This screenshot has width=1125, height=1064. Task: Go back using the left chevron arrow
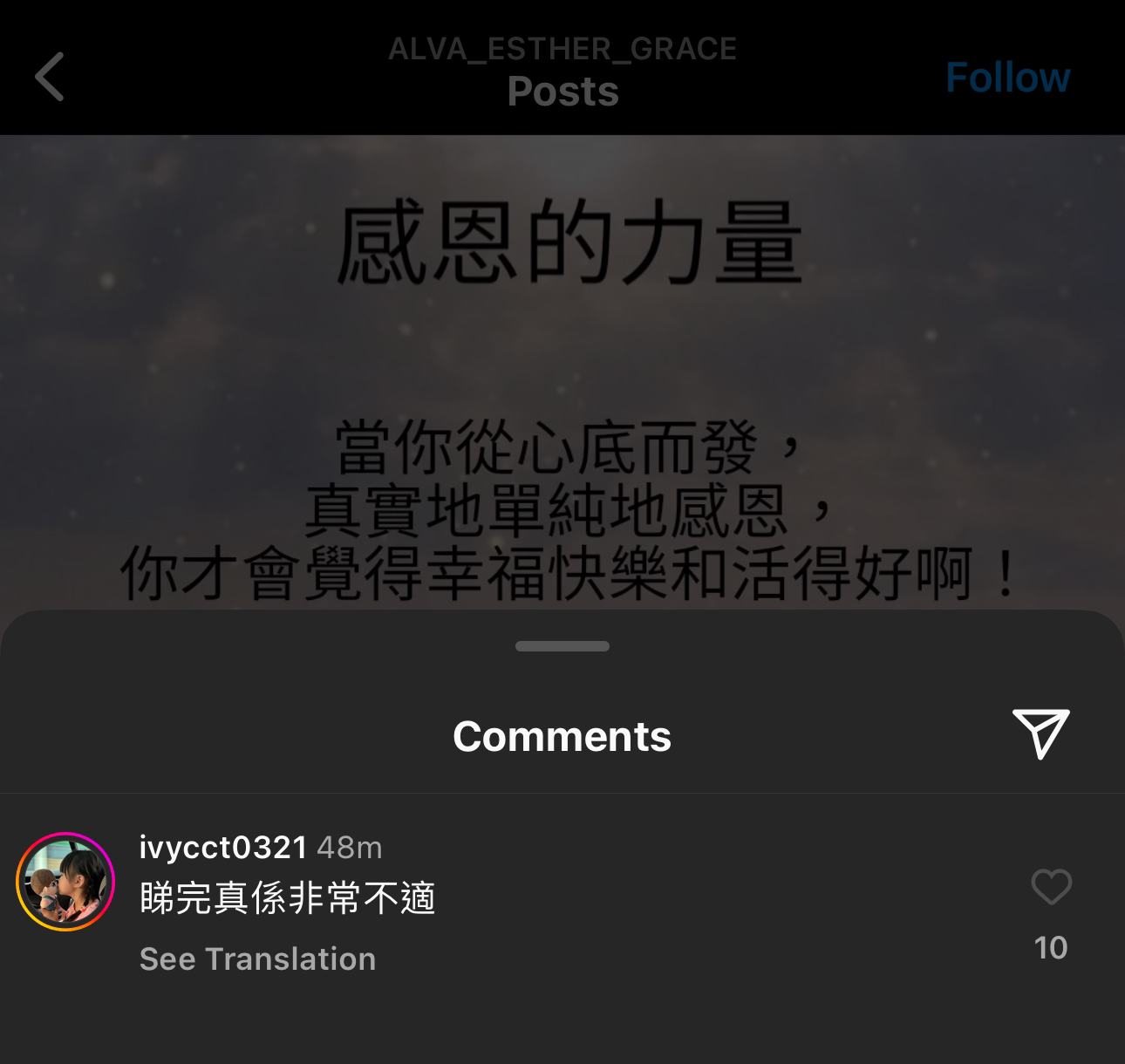50,77
